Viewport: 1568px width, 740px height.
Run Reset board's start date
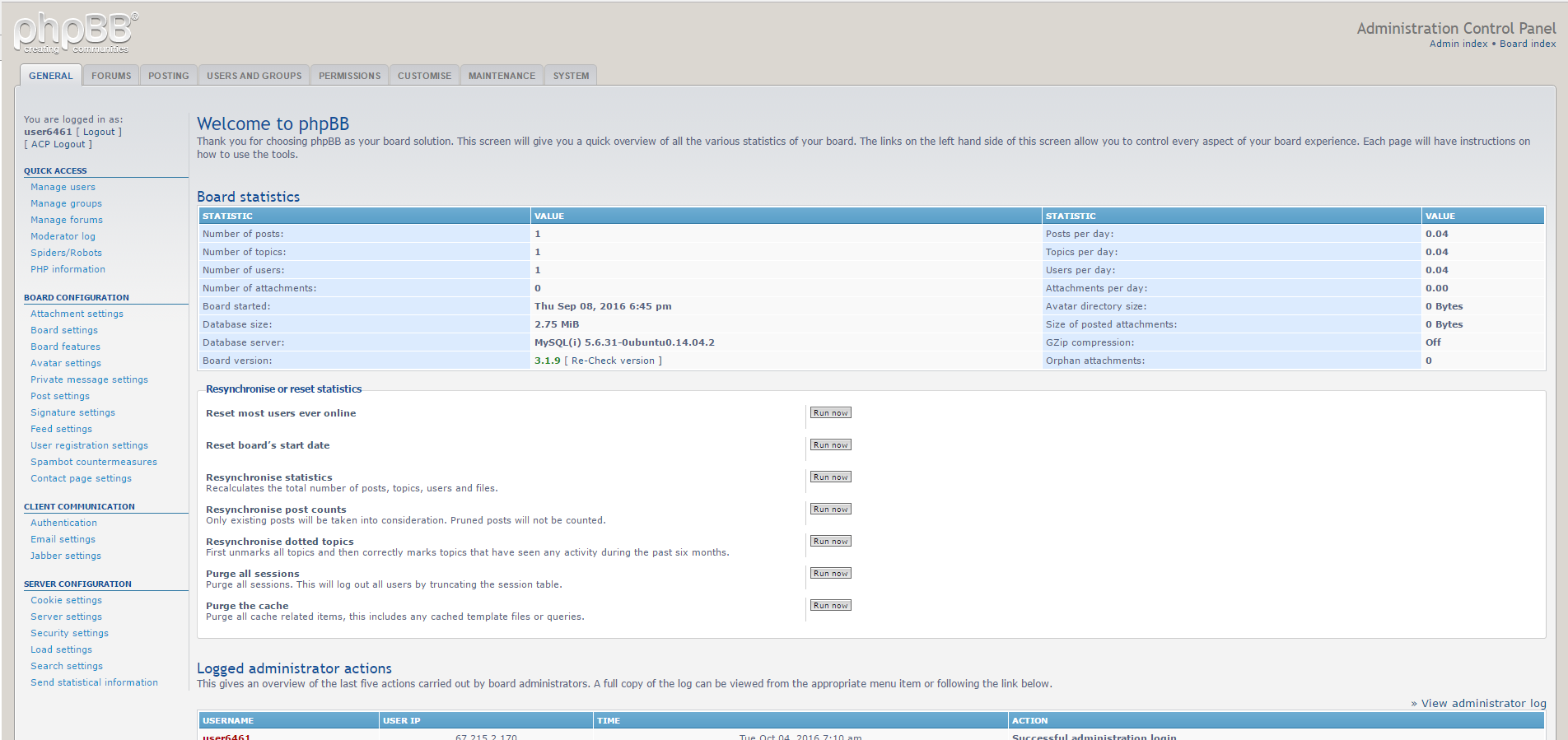(x=830, y=445)
